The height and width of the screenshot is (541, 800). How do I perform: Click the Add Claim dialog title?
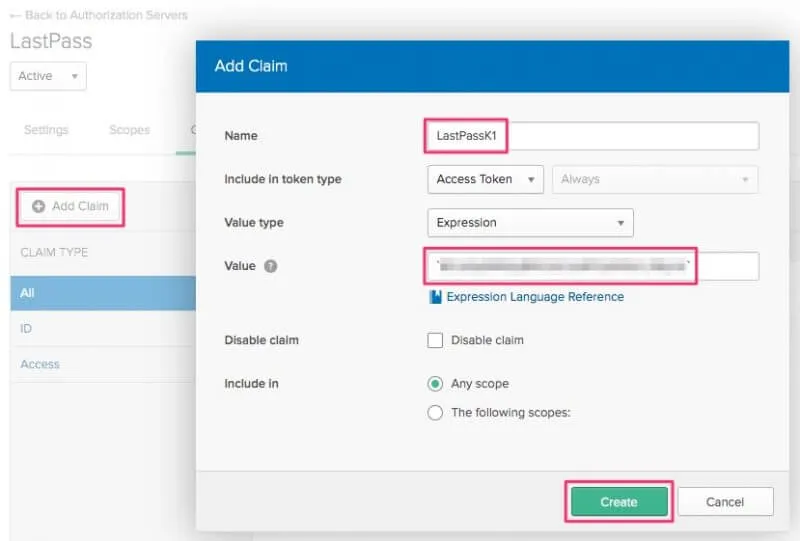tap(251, 66)
